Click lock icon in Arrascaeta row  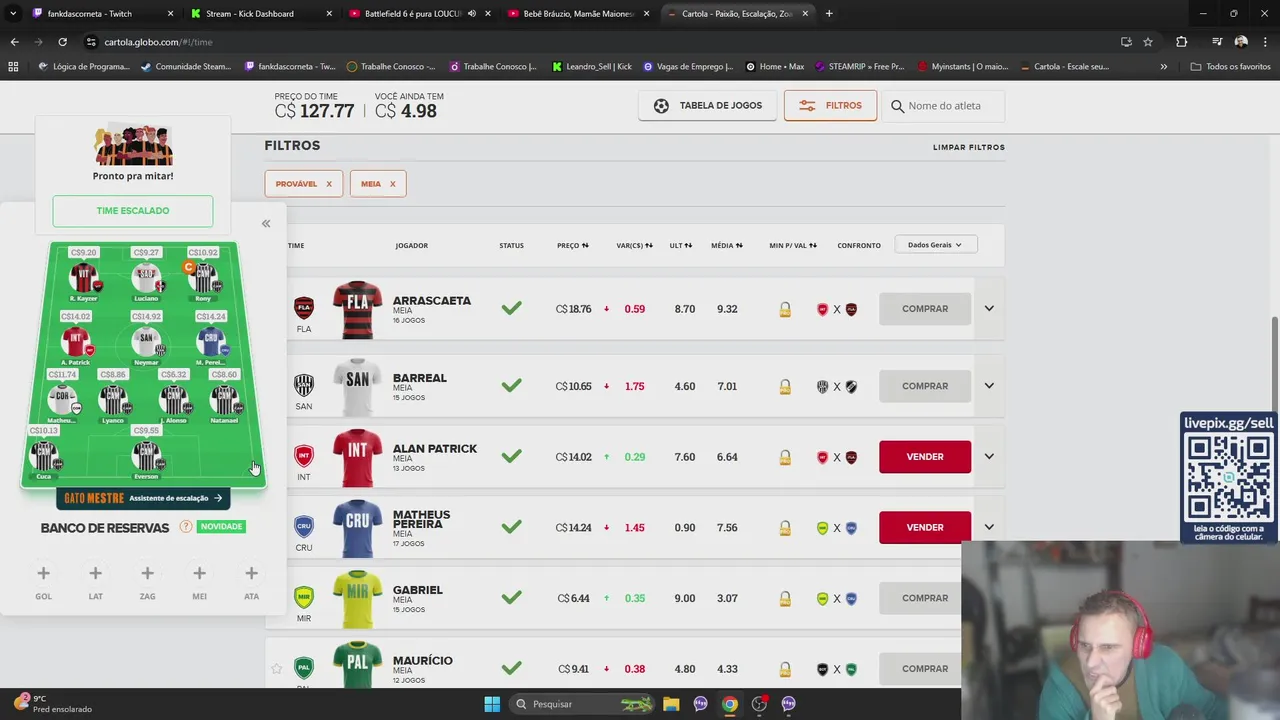click(x=785, y=310)
